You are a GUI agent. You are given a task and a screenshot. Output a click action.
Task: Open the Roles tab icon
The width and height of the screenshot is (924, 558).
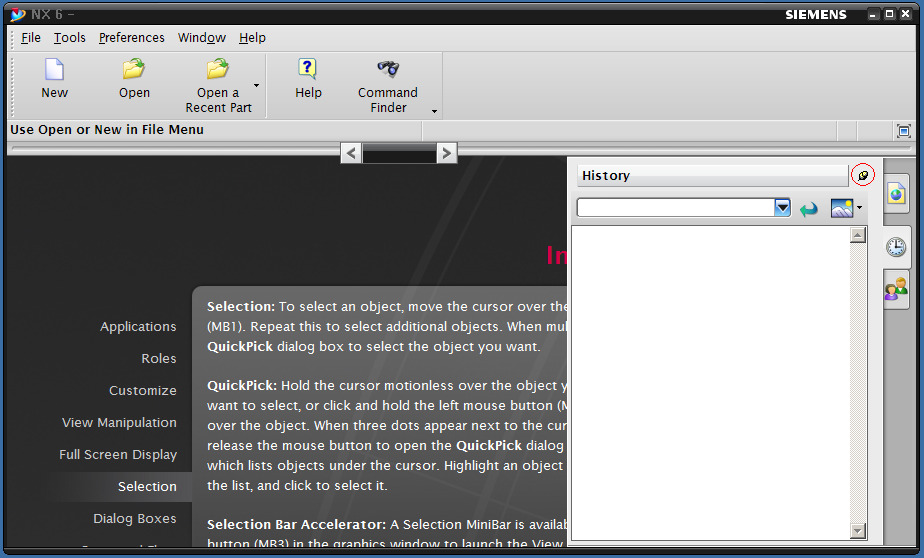point(896,289)
